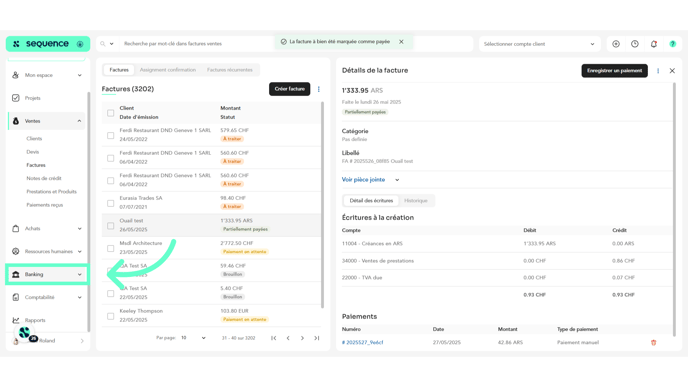
Task: Click the Comptabilité sidebar icon
Action: coord(16,297)
